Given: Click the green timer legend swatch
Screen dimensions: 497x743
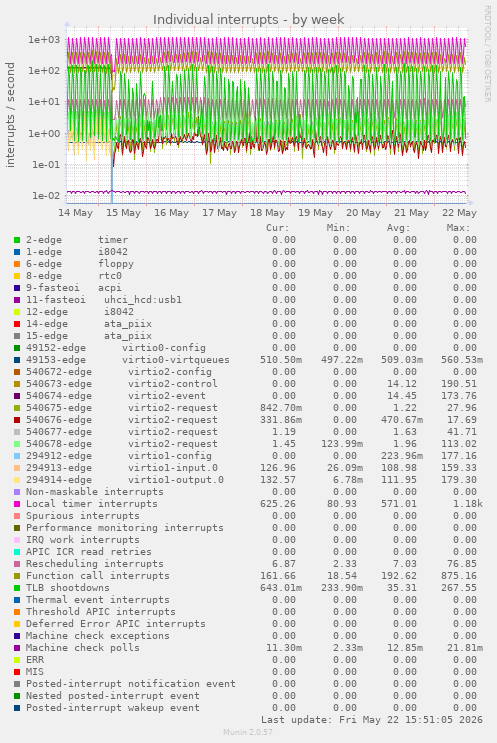Looking at the screenshot, I should [x=17, y=240].
